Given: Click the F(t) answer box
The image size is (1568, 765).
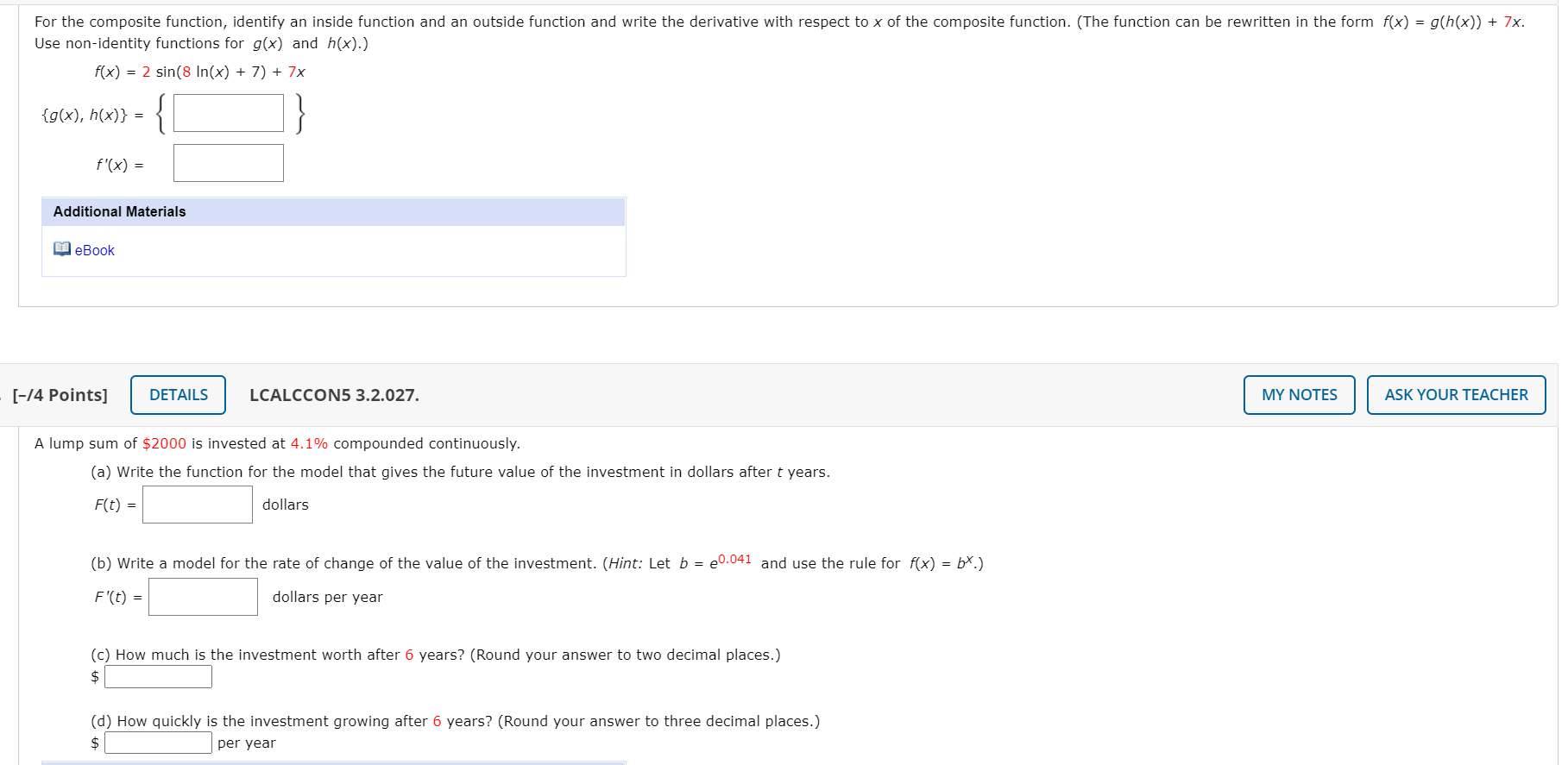Looking at the screenshot, I should [x=197, y=504].
